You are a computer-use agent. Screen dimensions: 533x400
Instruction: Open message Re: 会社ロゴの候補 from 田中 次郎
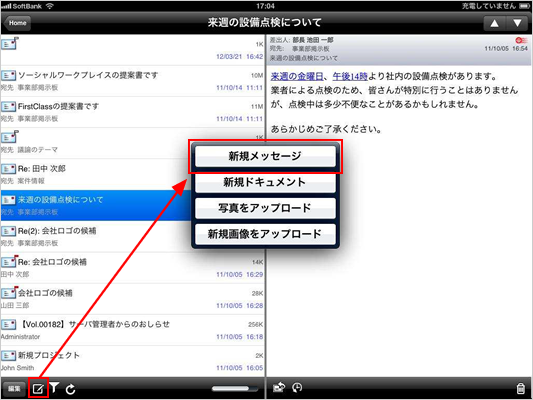coord(133,268)
